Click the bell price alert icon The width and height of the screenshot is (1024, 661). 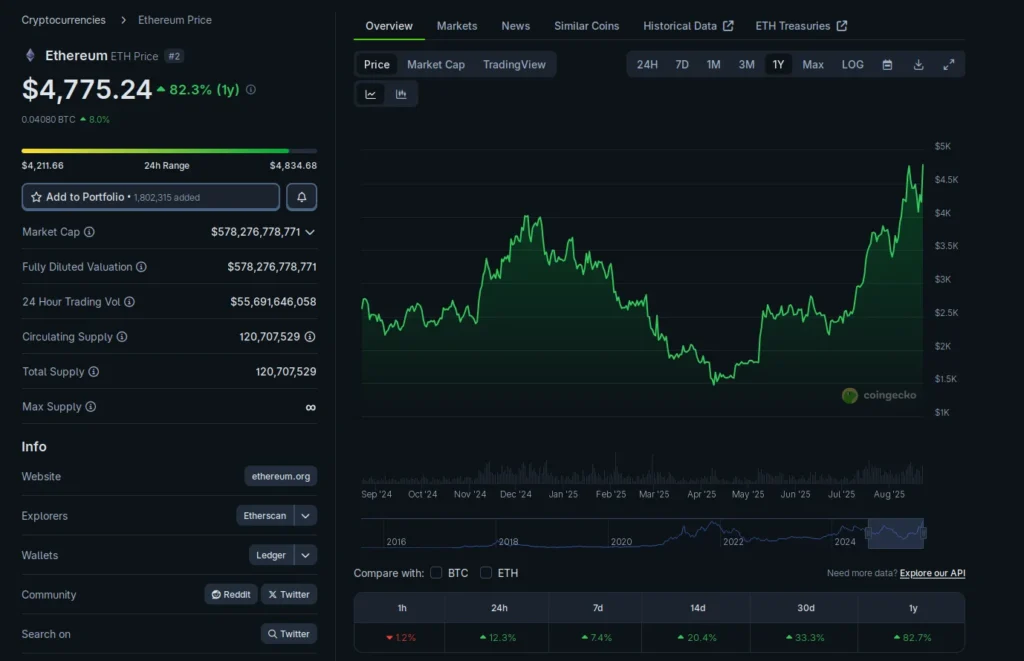302,197
